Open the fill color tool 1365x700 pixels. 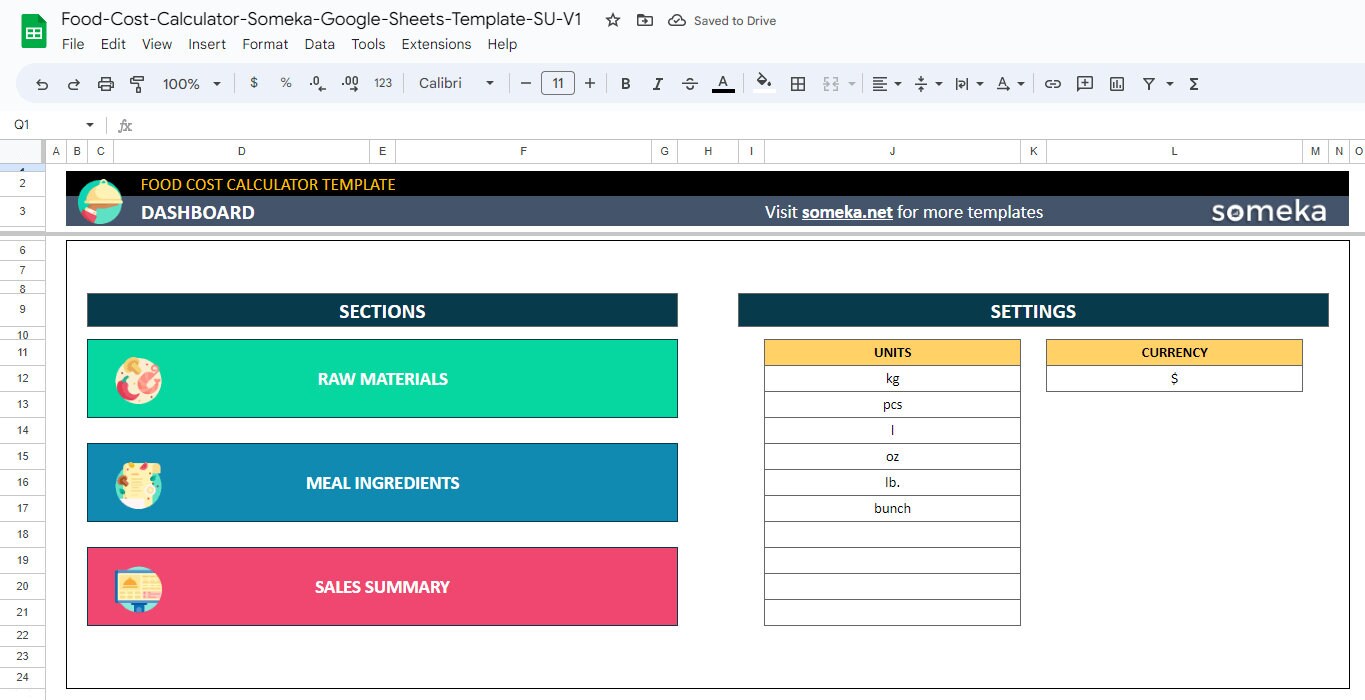(761, 83)
